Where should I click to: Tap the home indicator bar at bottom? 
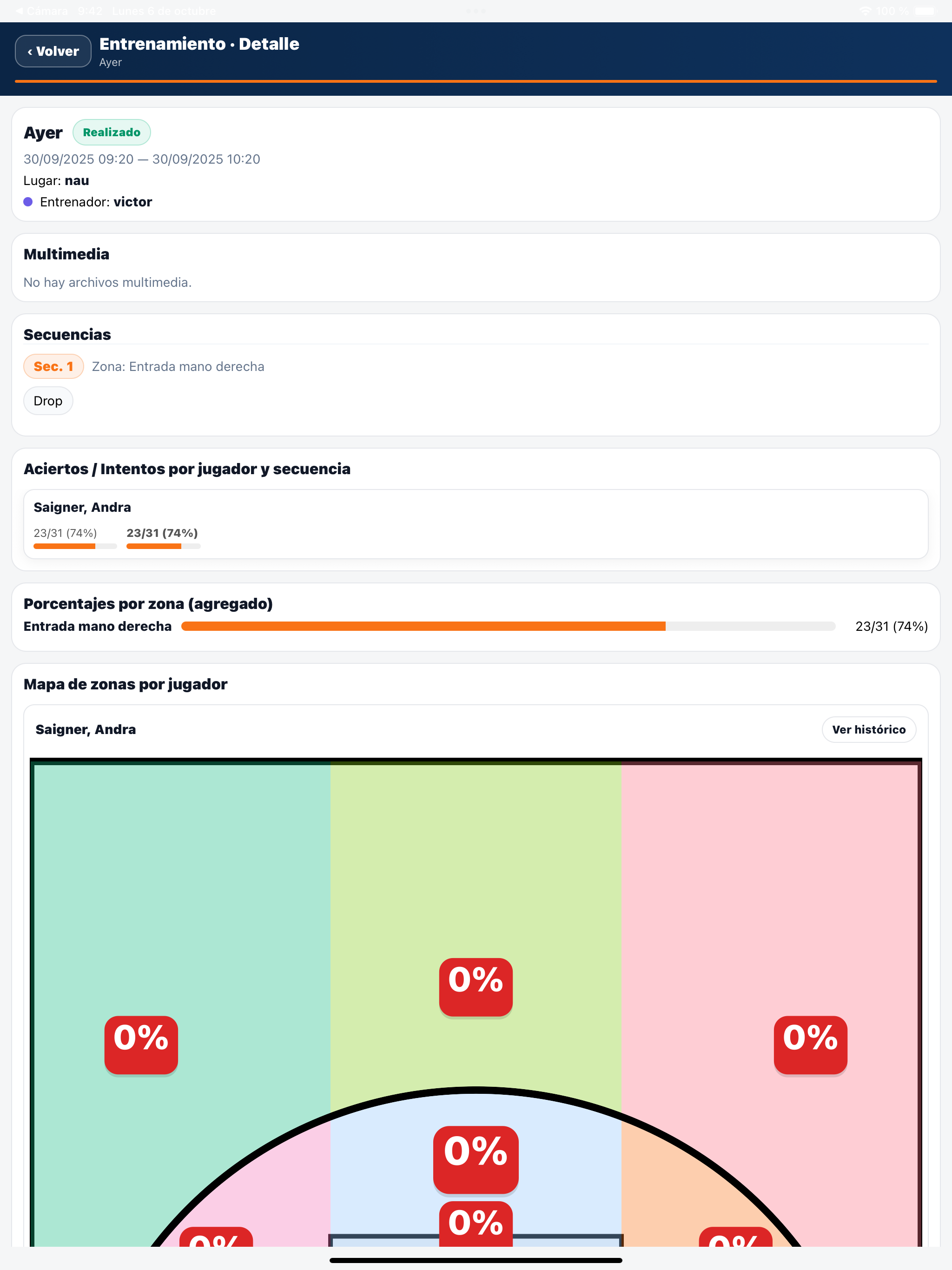[476, 1260]
